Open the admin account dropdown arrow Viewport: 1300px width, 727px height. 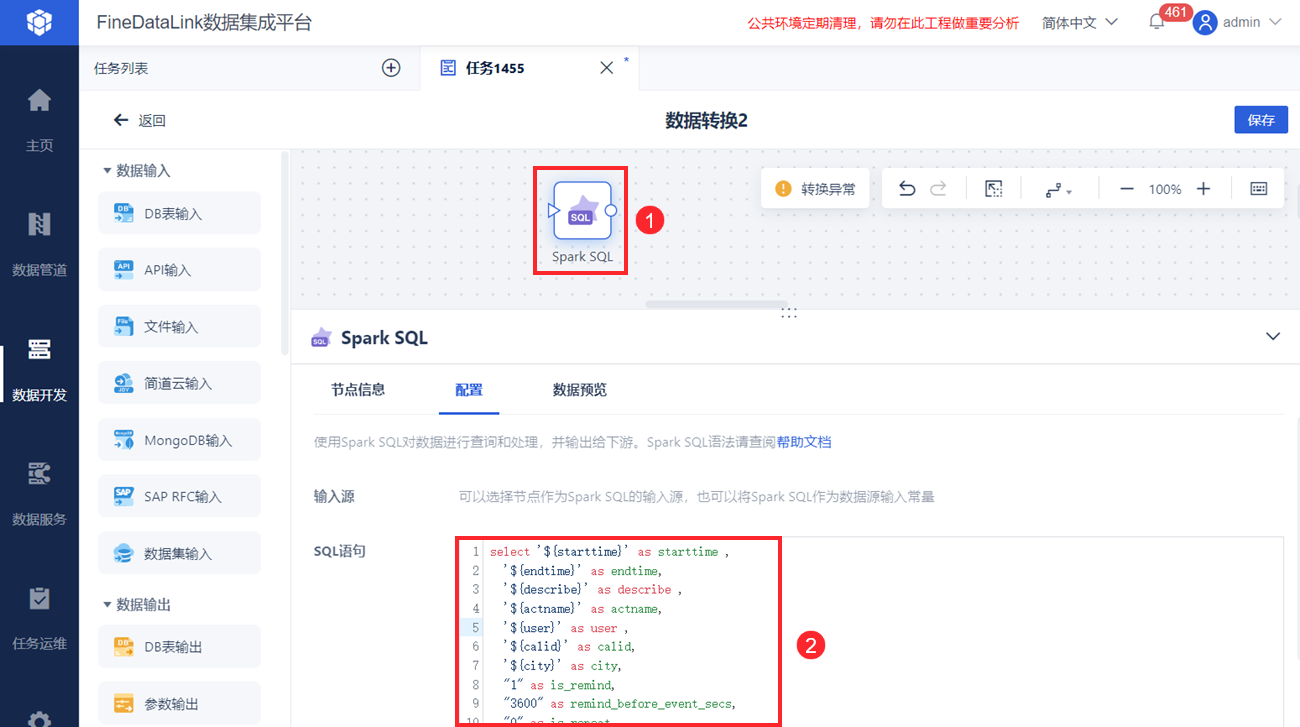coord(1274,22)
